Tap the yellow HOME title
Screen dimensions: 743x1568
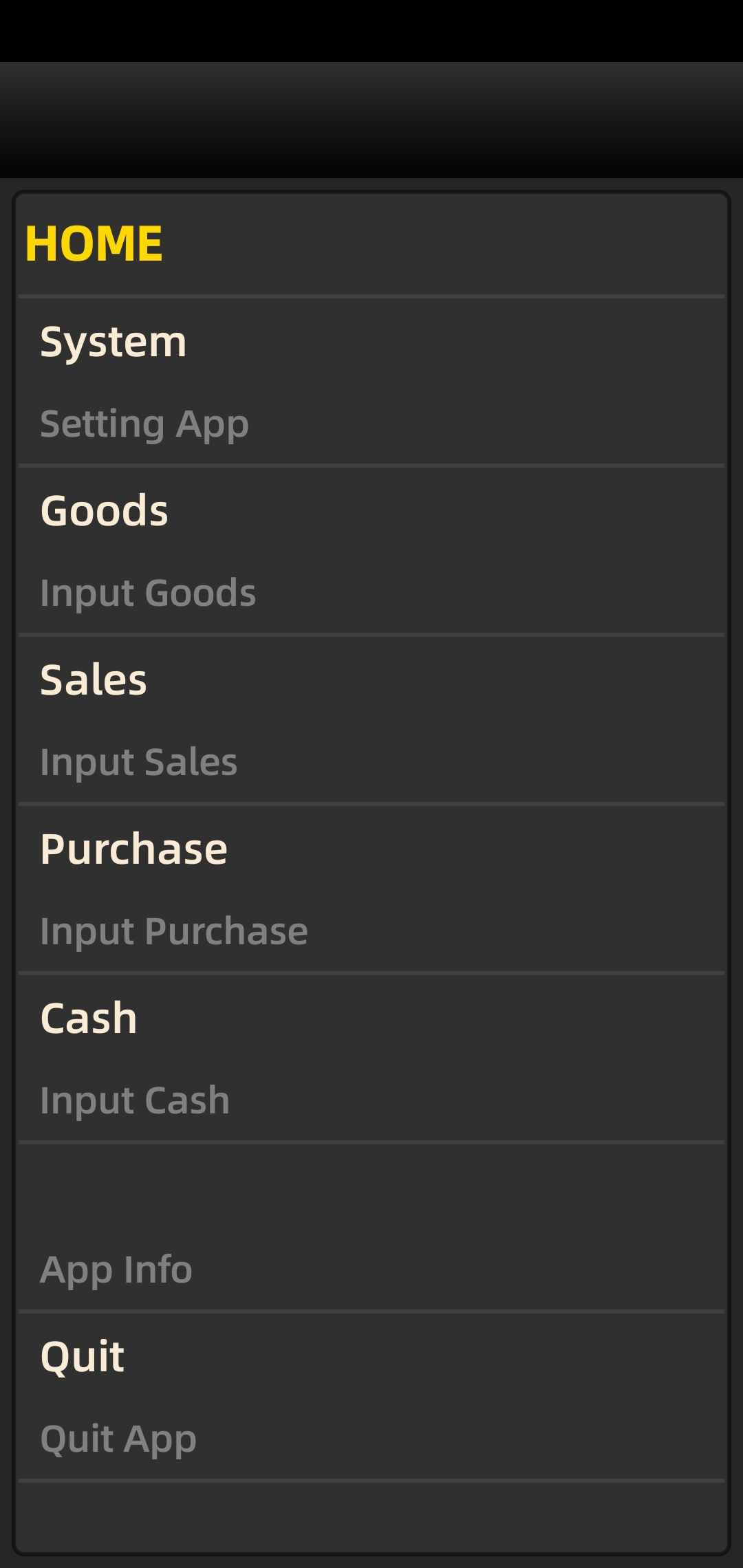pos(94,244)
